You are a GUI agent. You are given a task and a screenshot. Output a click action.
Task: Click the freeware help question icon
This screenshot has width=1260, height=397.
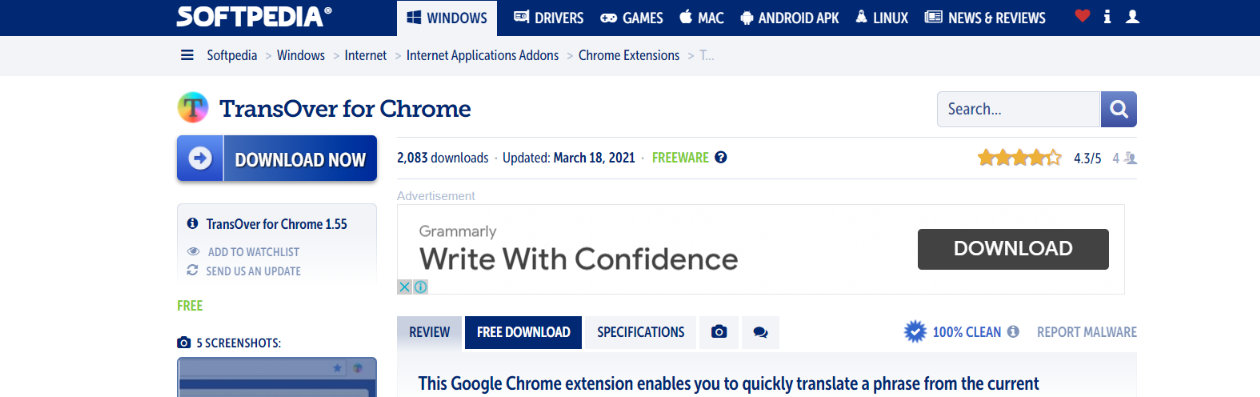(x=720, y=158)
